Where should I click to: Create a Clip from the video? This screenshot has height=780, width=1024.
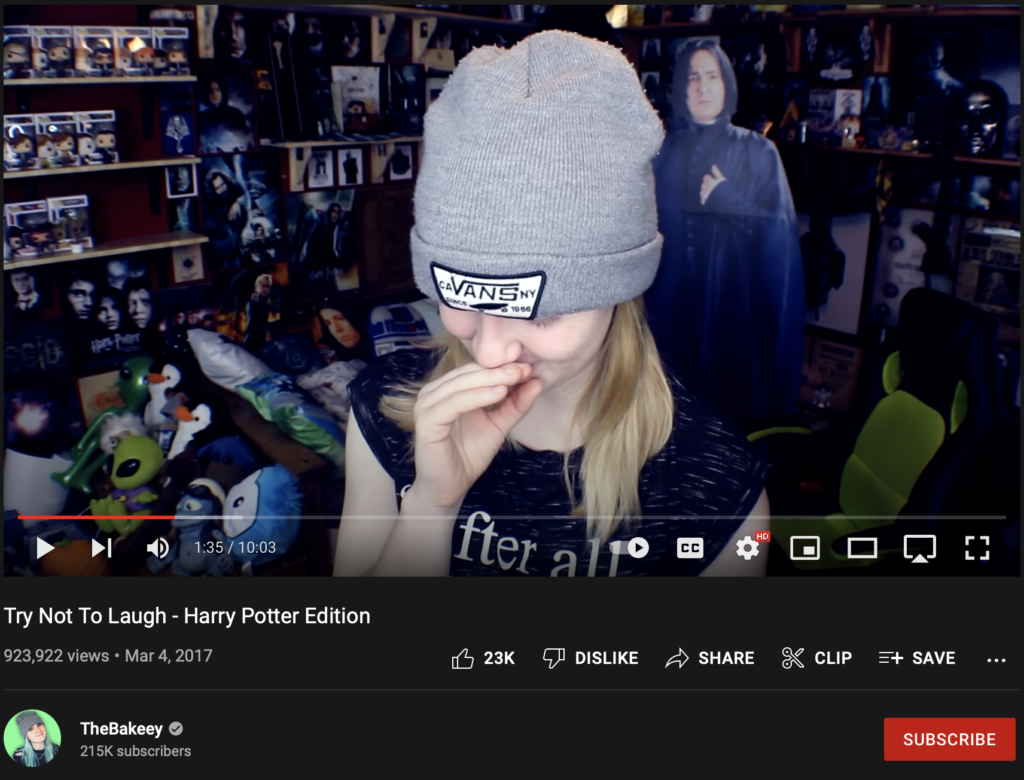(x=816, y=658)
